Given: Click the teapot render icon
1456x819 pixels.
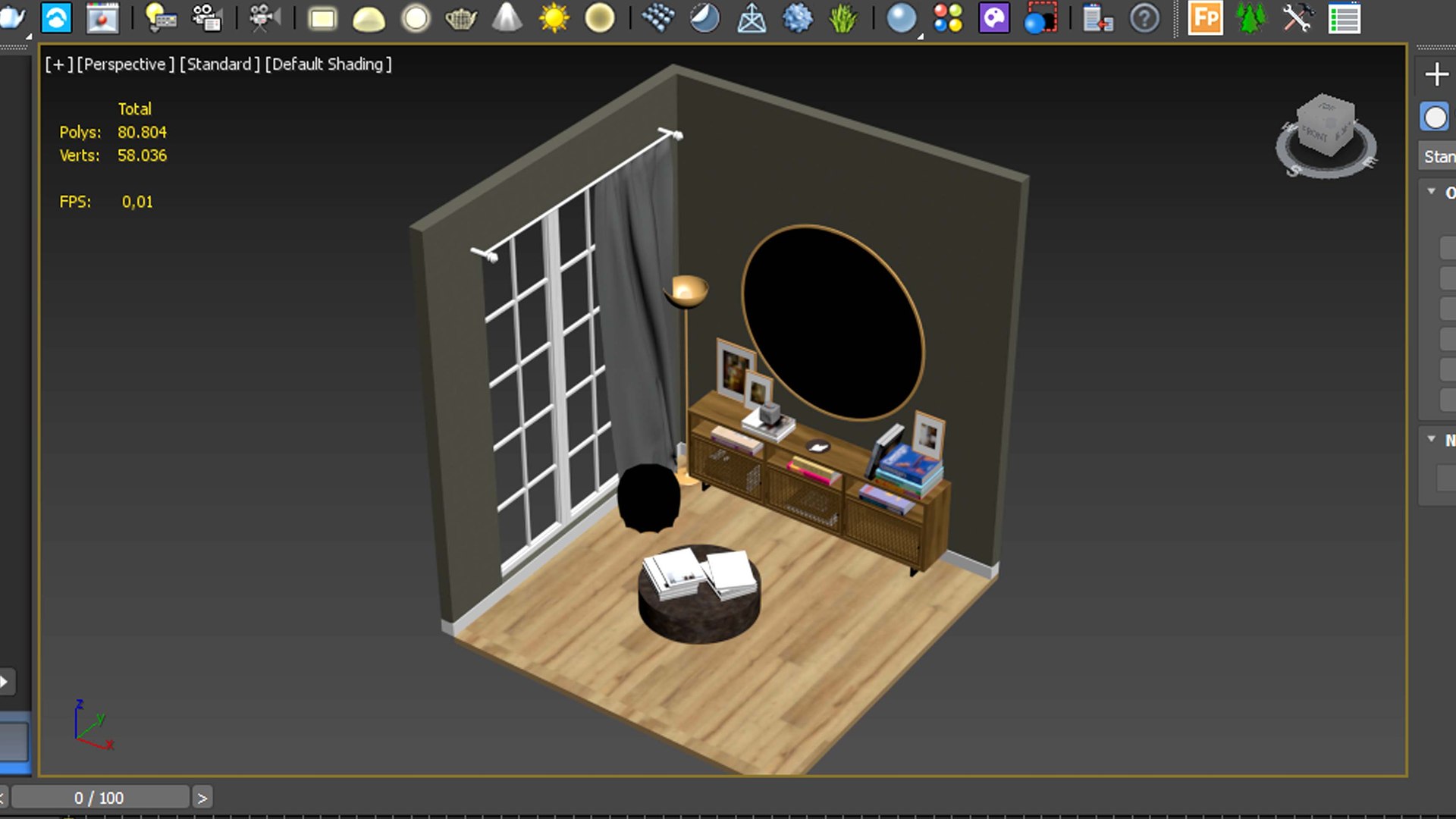Looking at the screenshot, I should [x=12, y=17].
